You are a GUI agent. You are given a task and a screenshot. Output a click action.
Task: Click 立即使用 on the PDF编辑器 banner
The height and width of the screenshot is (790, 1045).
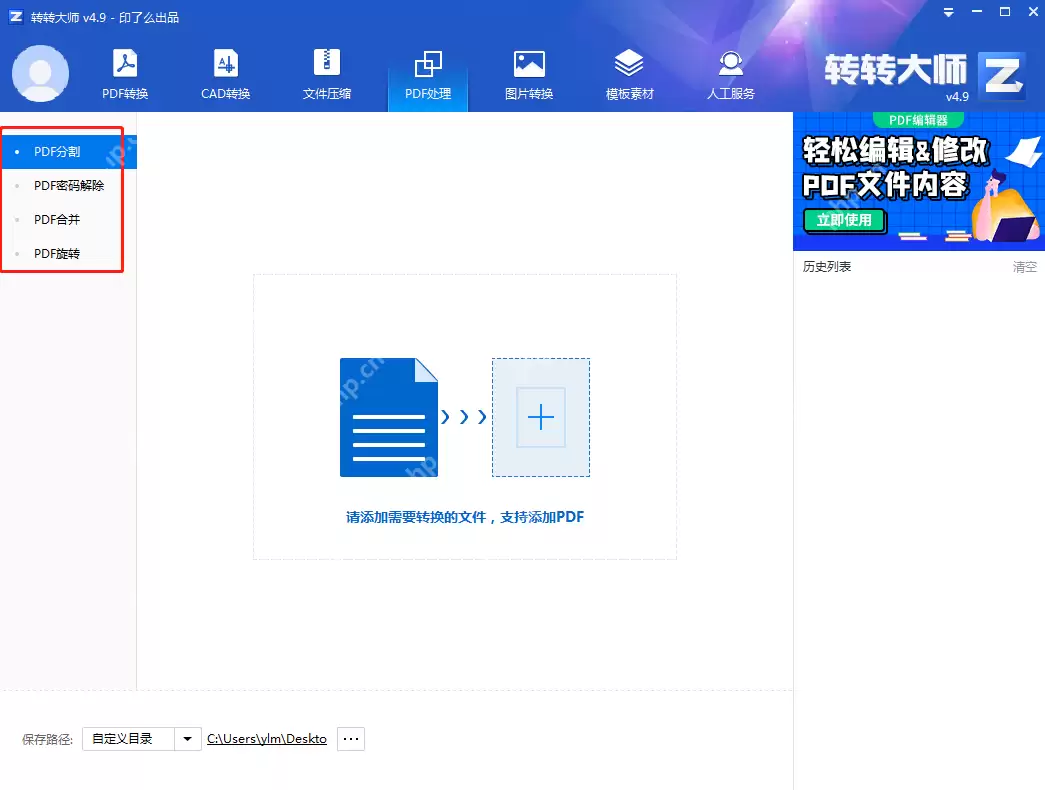(845, 222)
